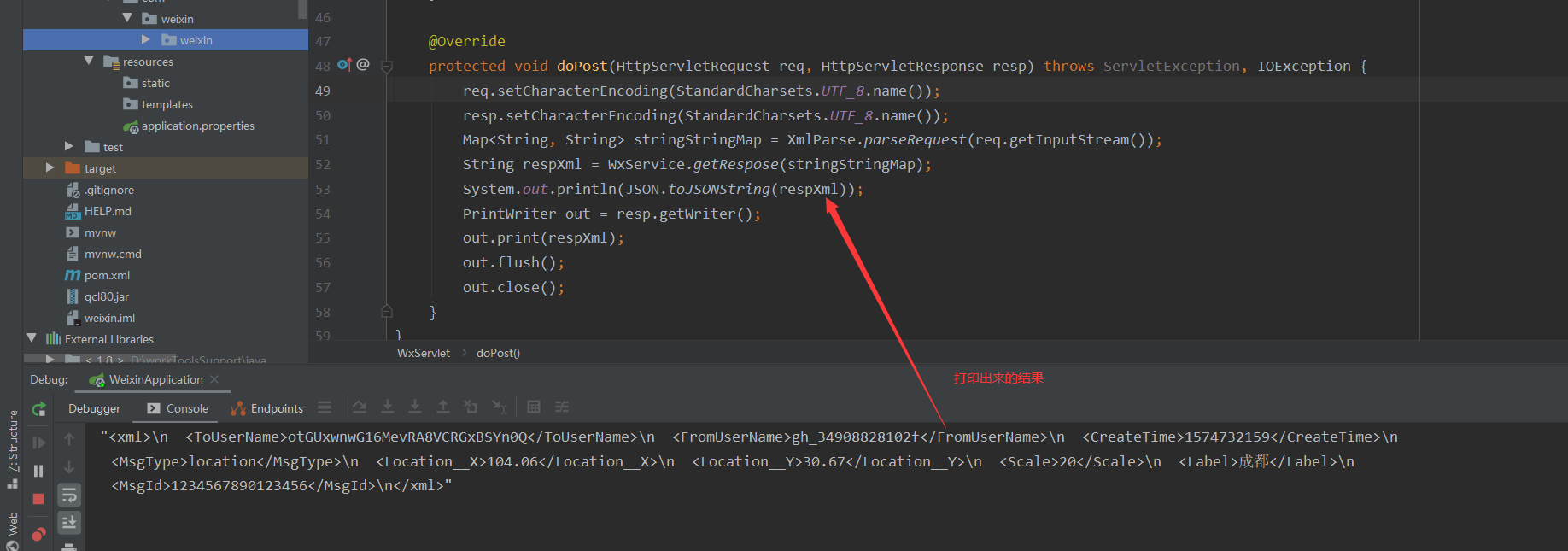Click the doPost method name in editor
Image resolution: width=1568 pixels, height=551 pixels.
coord(582,66)
